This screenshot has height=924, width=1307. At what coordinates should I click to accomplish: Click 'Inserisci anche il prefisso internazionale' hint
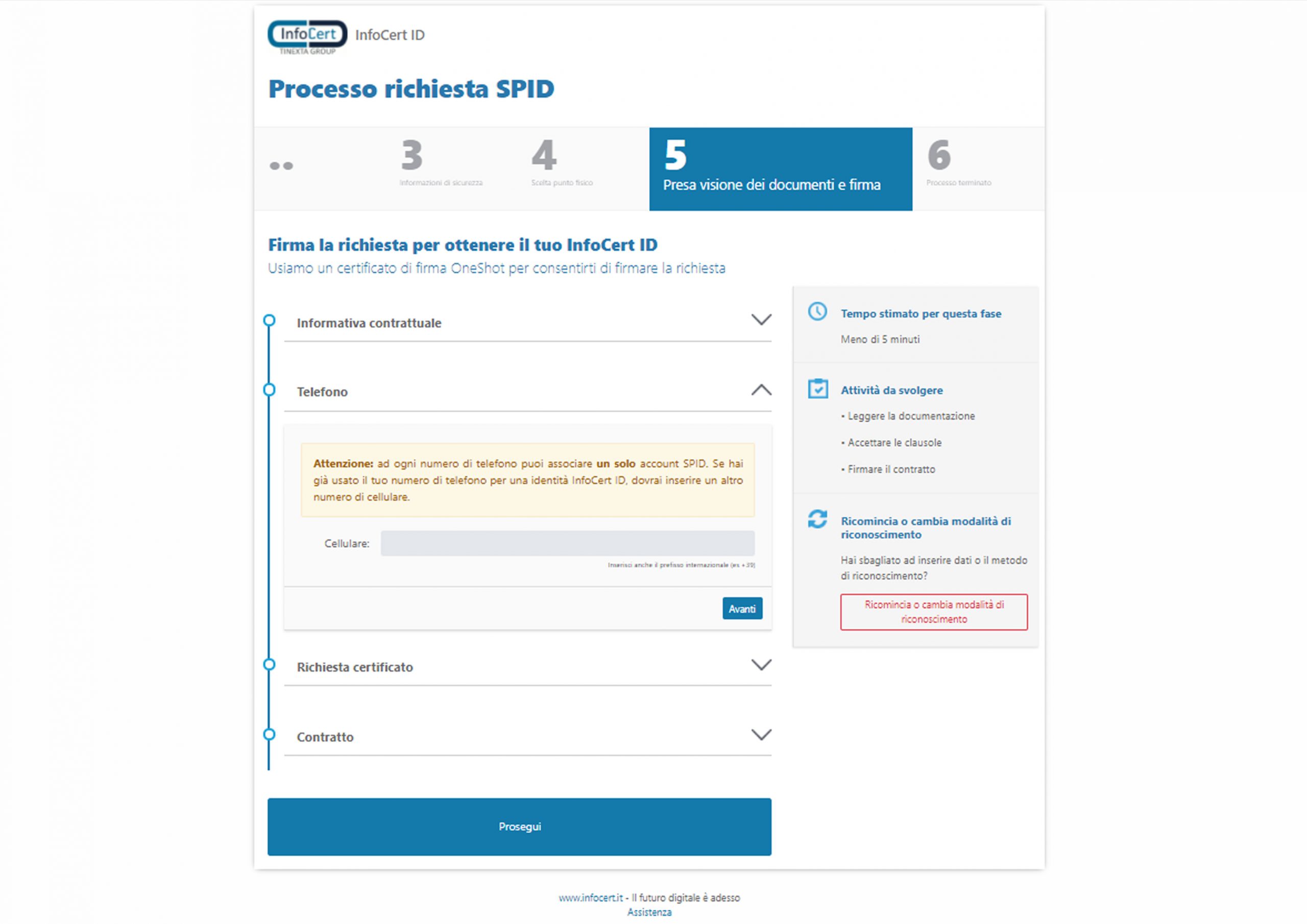[x=682, y=565]
